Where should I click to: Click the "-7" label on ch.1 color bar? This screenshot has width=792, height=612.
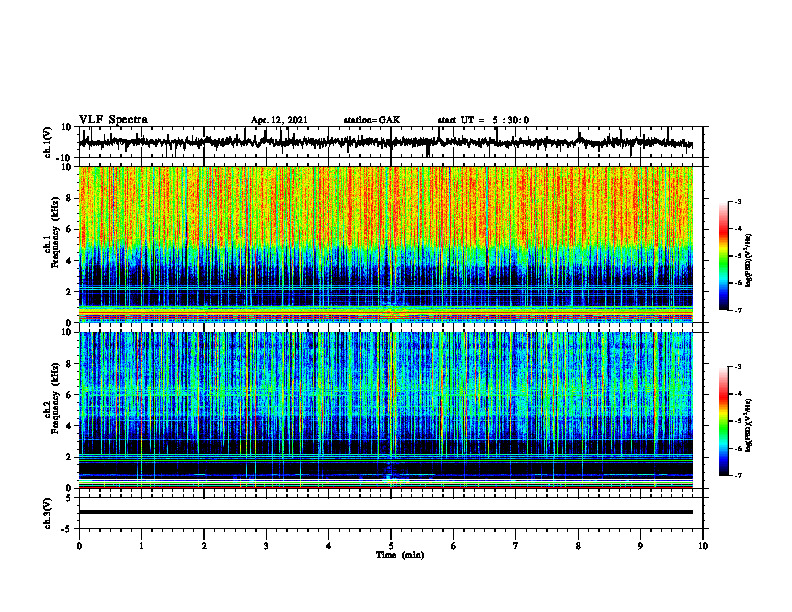click(x=736, y=310)
